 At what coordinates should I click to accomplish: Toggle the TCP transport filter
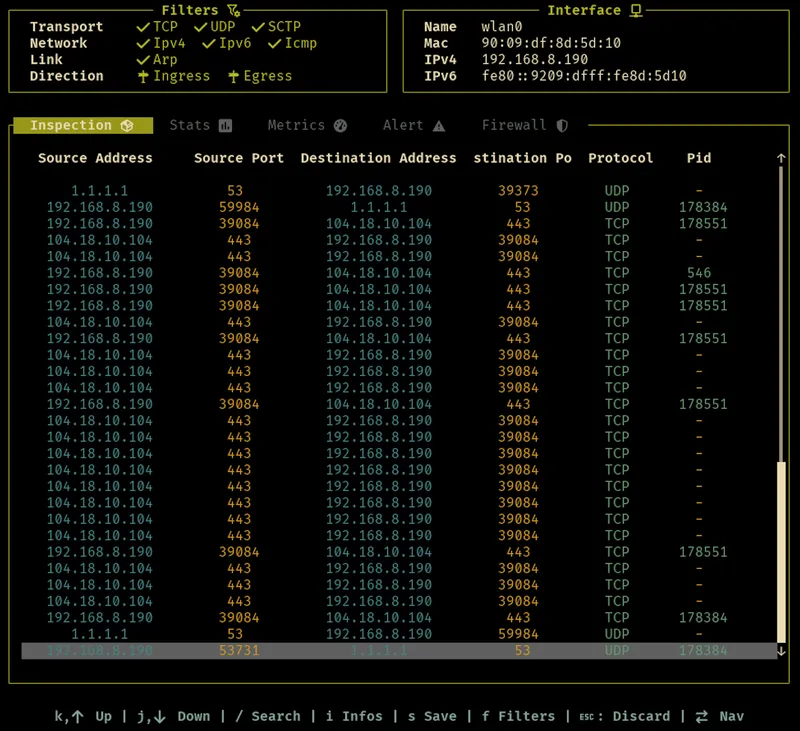[x=157, y=27]
